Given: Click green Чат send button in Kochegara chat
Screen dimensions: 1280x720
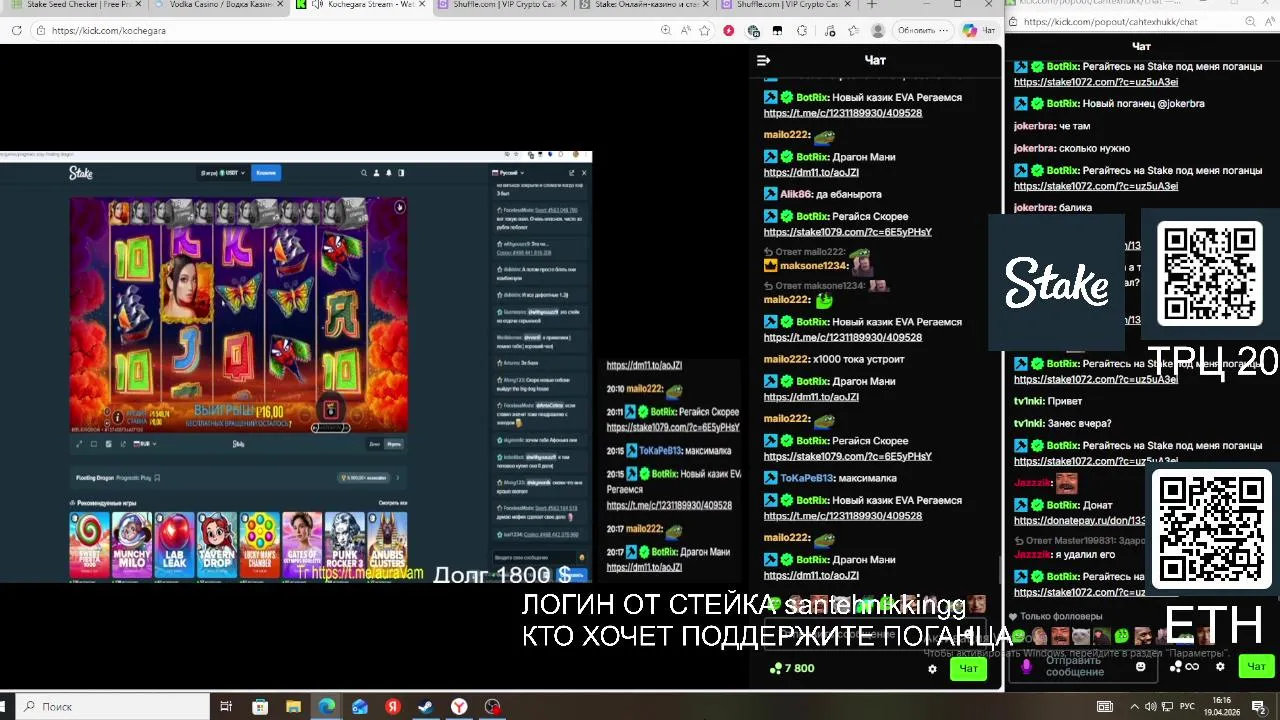Looking at the screenshot, I should (x=968, y=669).
